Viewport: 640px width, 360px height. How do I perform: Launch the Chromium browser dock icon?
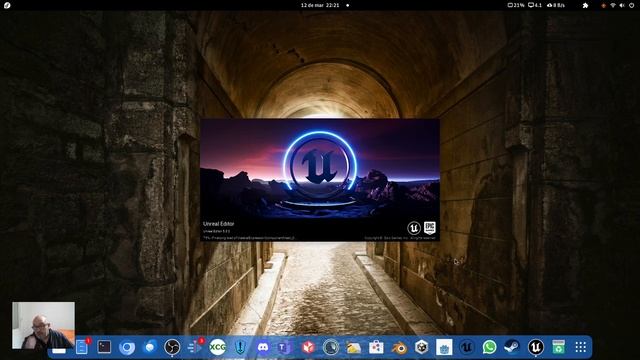click(127, 347)
